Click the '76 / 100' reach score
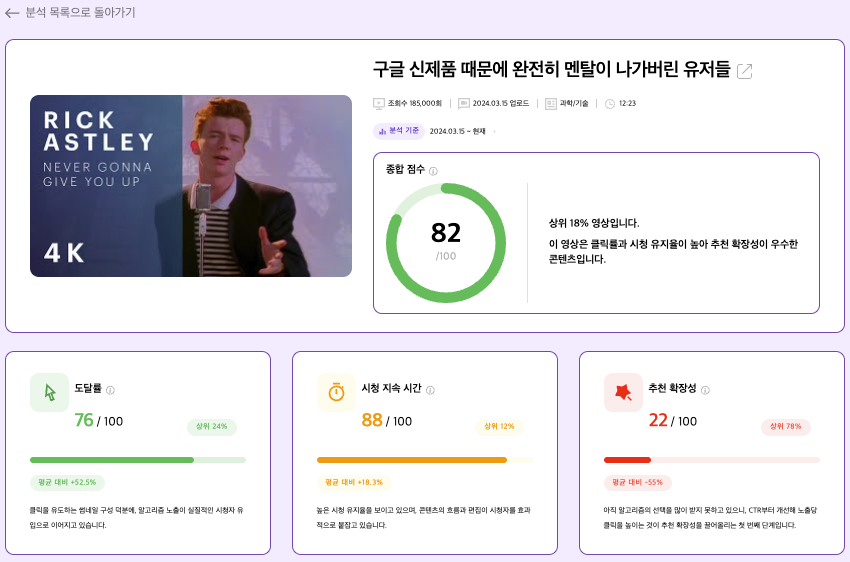 (x=99, y=421)
